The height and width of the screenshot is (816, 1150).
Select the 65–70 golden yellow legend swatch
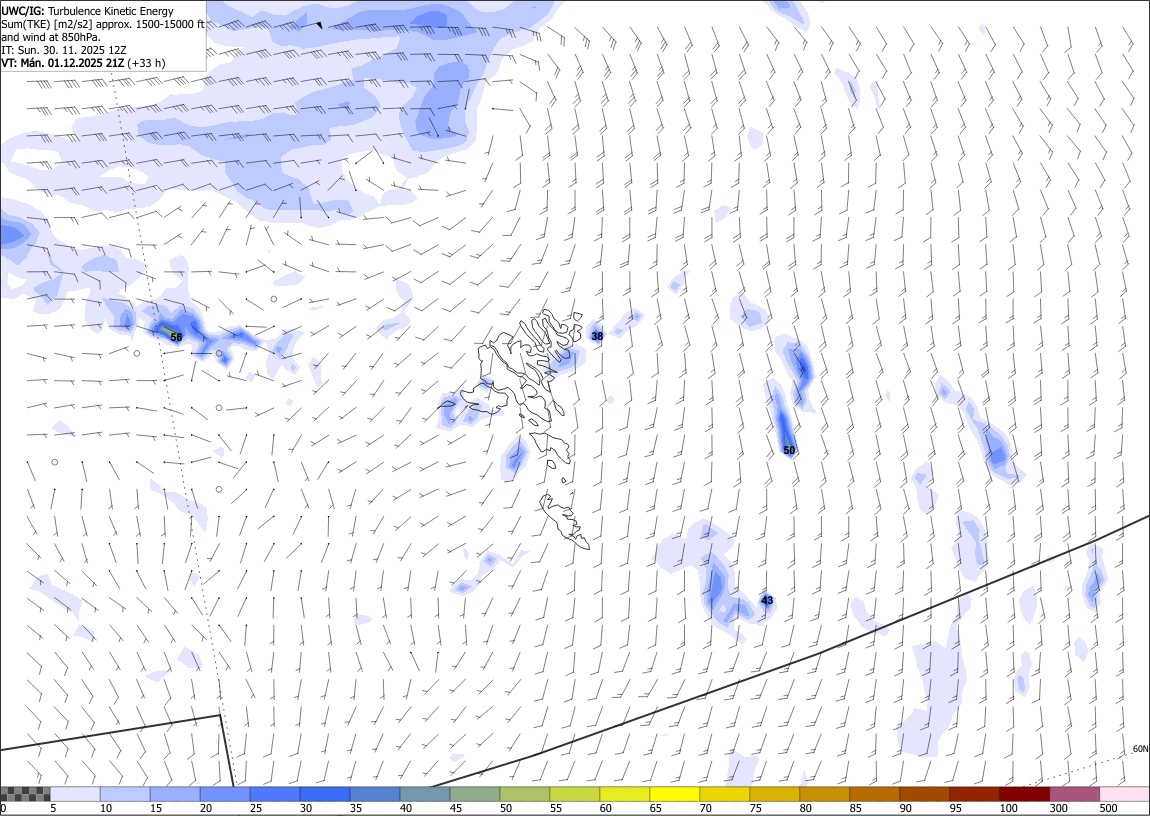point(675,794)
